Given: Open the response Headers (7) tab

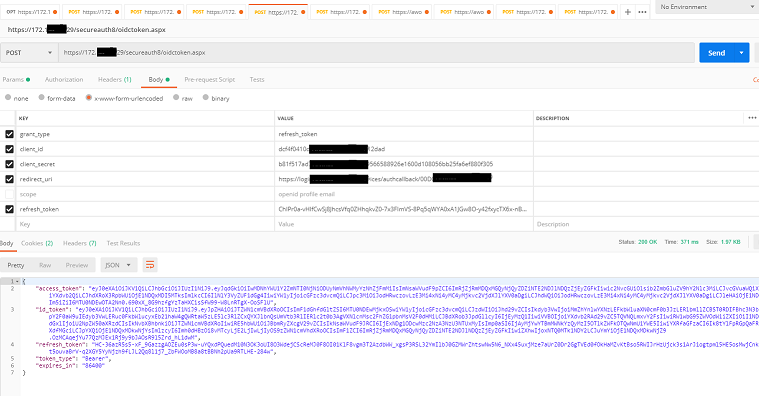Looking at the screenshot, I should 79,243.
